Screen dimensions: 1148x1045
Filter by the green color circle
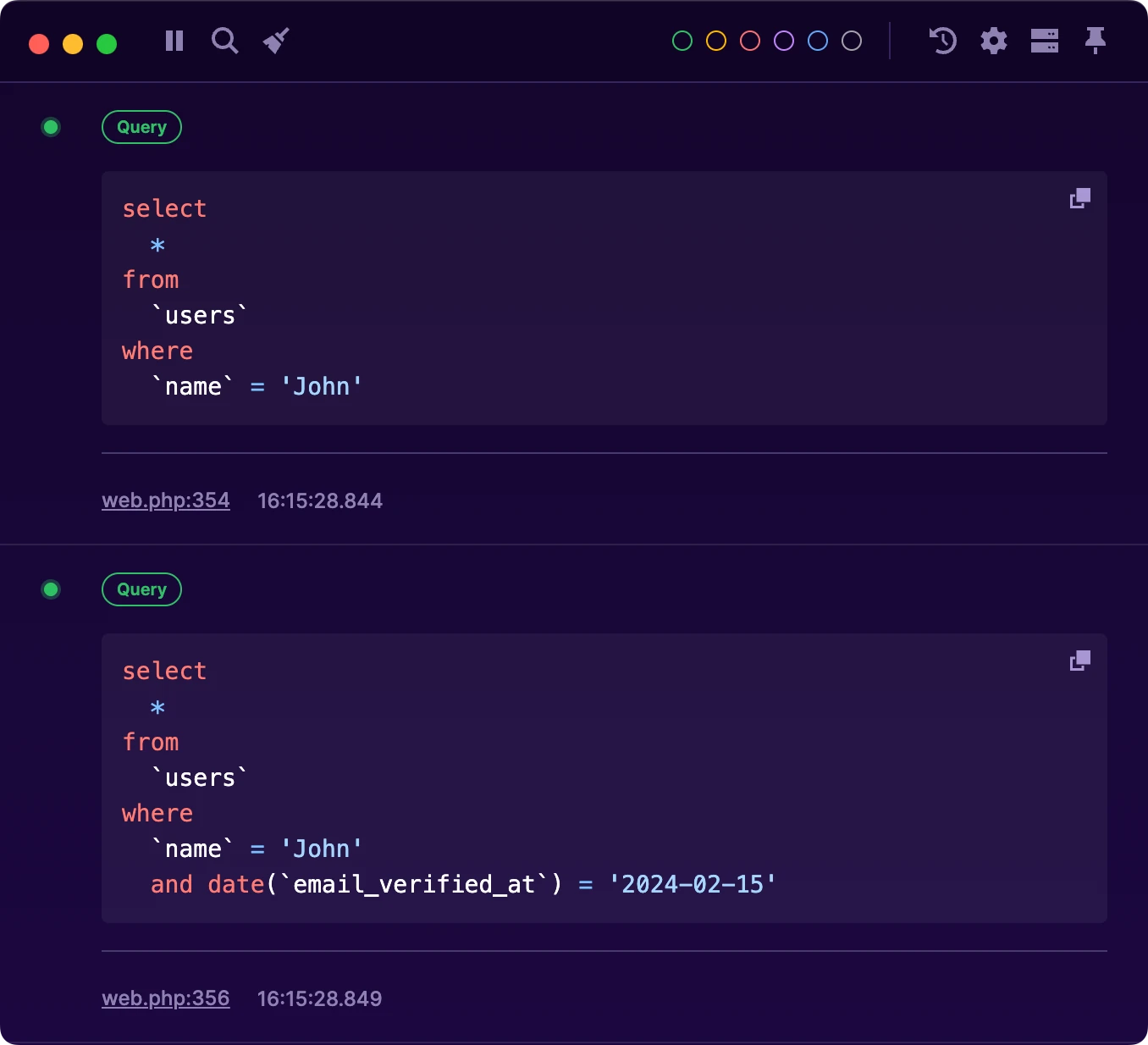682,41
